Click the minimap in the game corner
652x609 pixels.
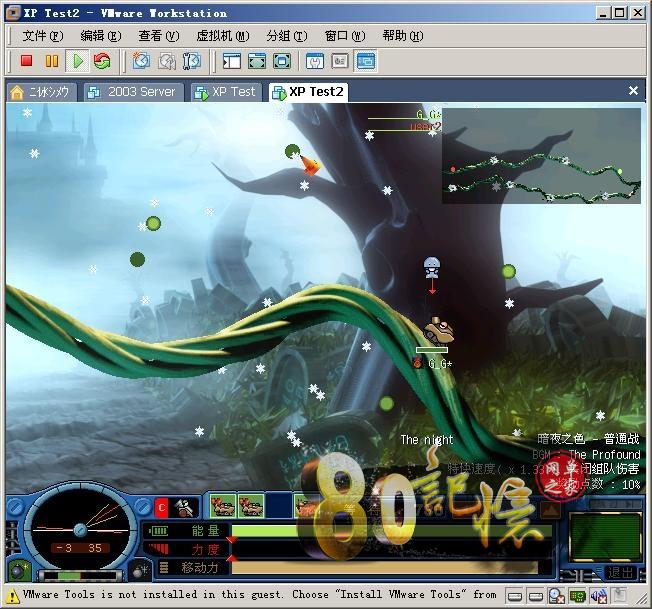point(540,156)
